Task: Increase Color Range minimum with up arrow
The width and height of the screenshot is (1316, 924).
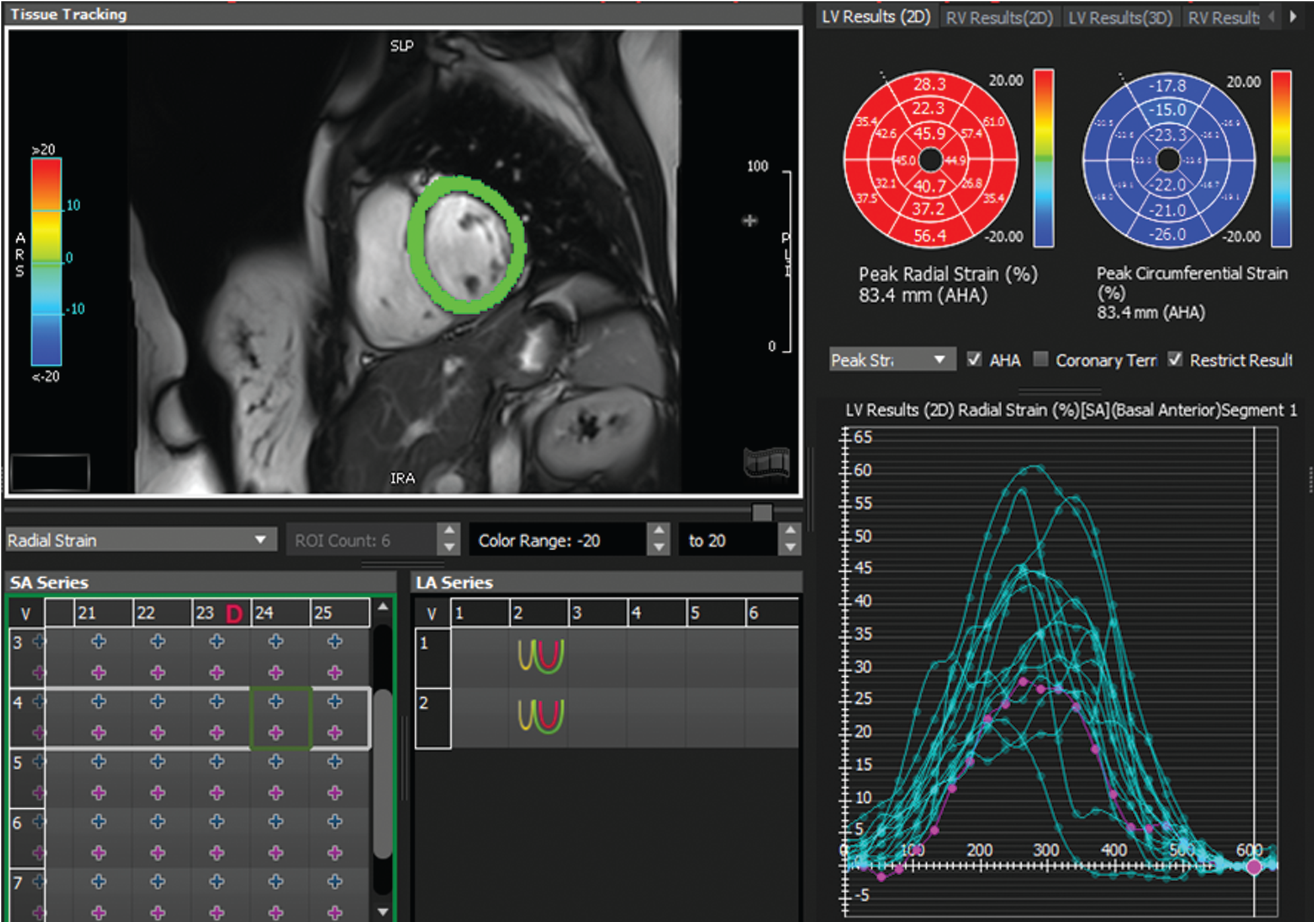Action: 659,531
